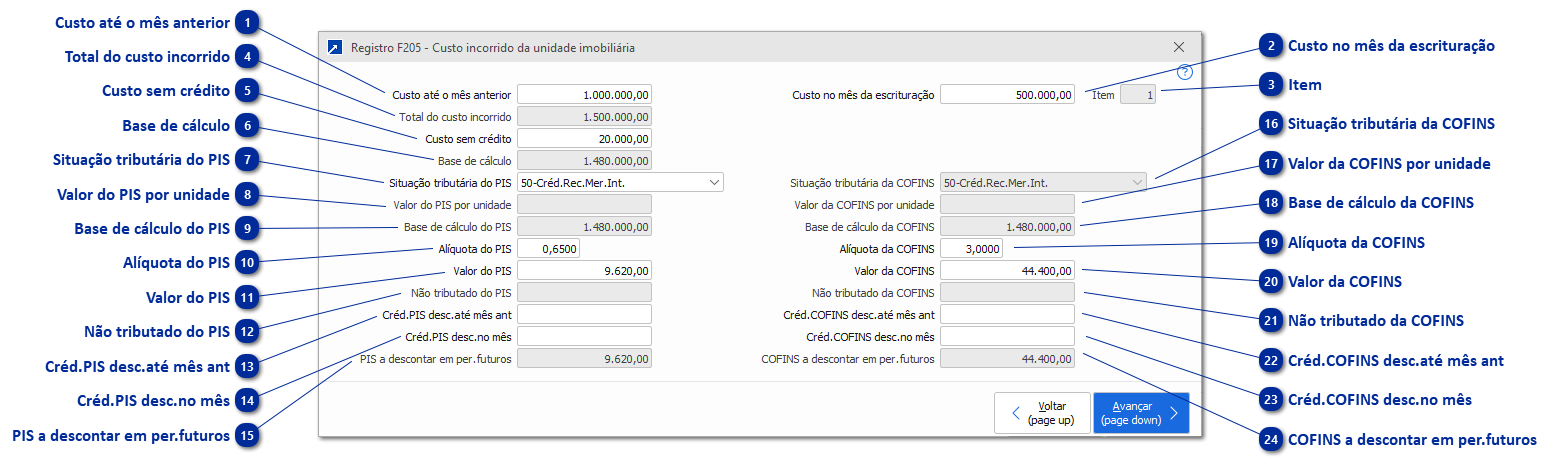
Task: Click the Valor da COFINS field
Action: click(1008, 270)
